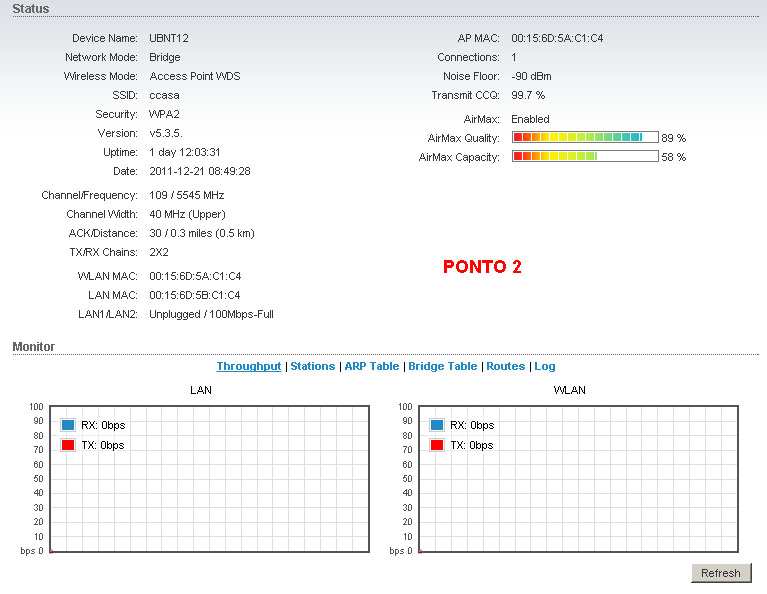Open the Log link
Image resolution: width=767 pixels, height=594 pixels.
tap(544, 366)
